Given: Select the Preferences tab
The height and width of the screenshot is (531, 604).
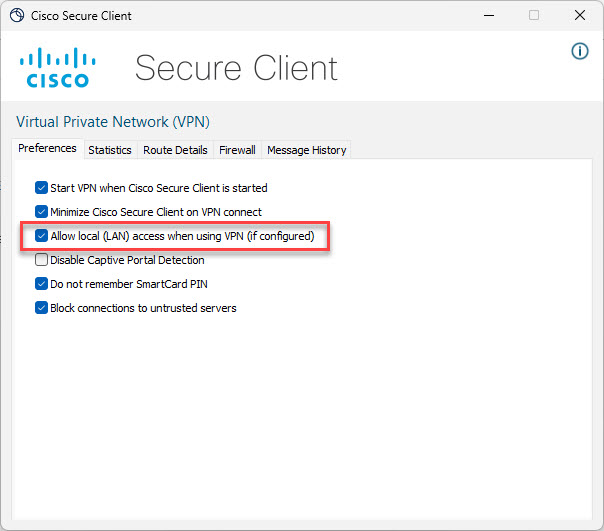Looking at the screenshot, I should coord(47,149).
